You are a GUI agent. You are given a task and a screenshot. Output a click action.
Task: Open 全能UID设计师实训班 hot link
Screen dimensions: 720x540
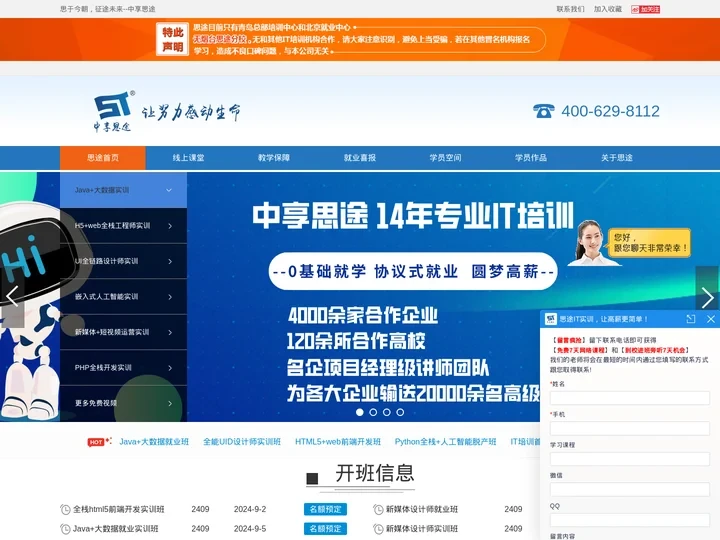point(242,442)
